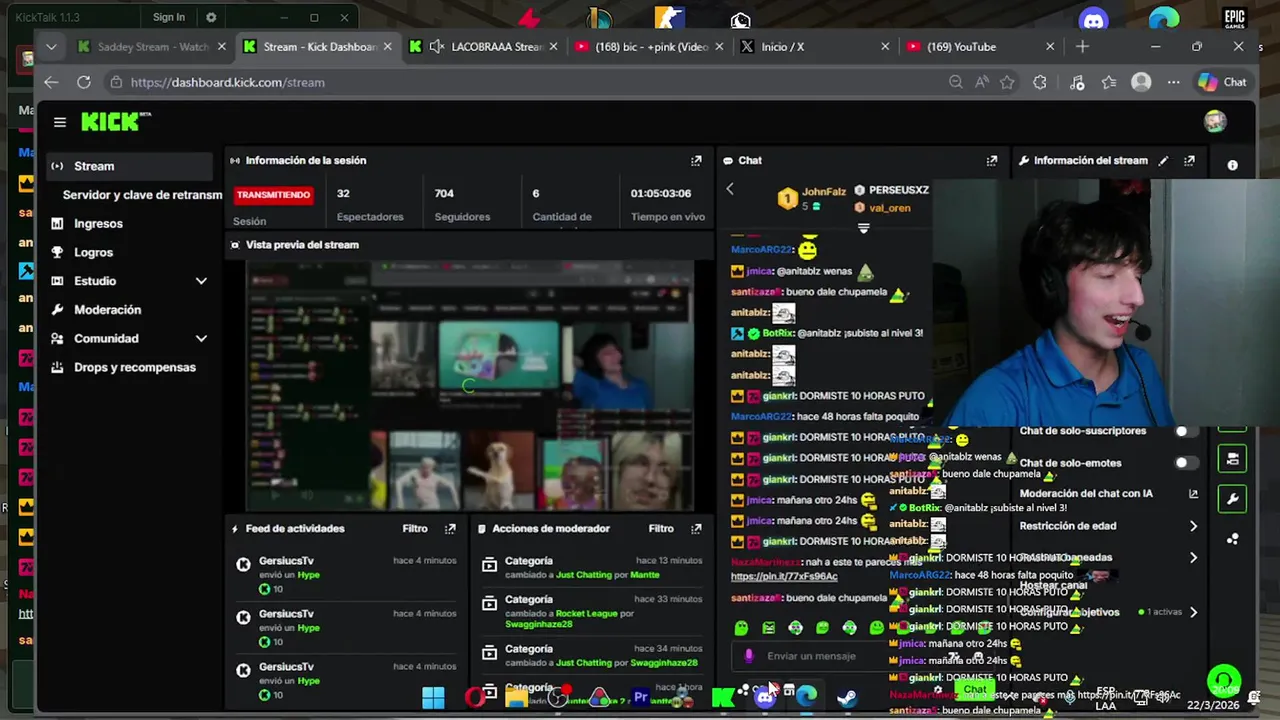Open Discord from the taskbar
The height and width of the screenshot is (720, 1280).
(765, 697)
